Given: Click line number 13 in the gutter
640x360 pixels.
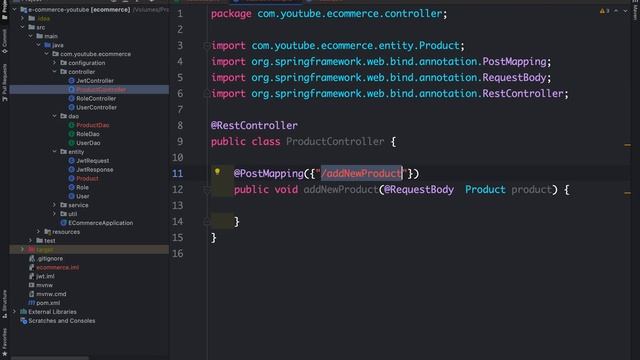Looking at the screenshot, I should (178, 206).
